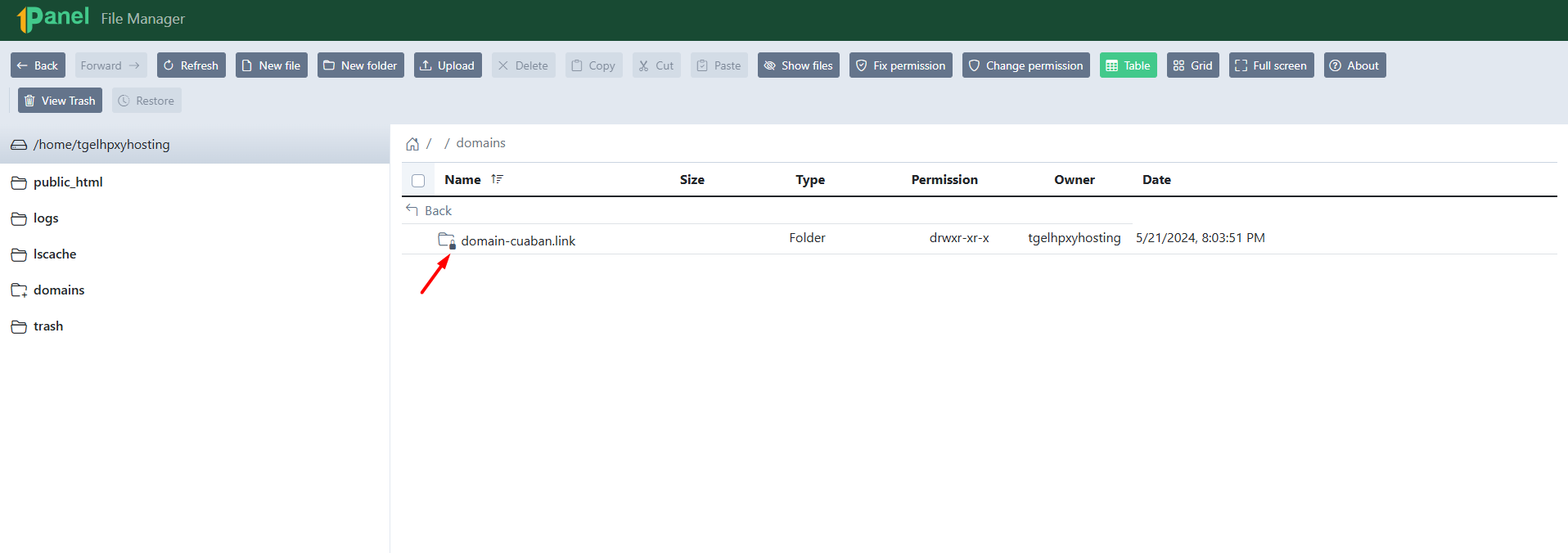Create a New file

point(271,65)
